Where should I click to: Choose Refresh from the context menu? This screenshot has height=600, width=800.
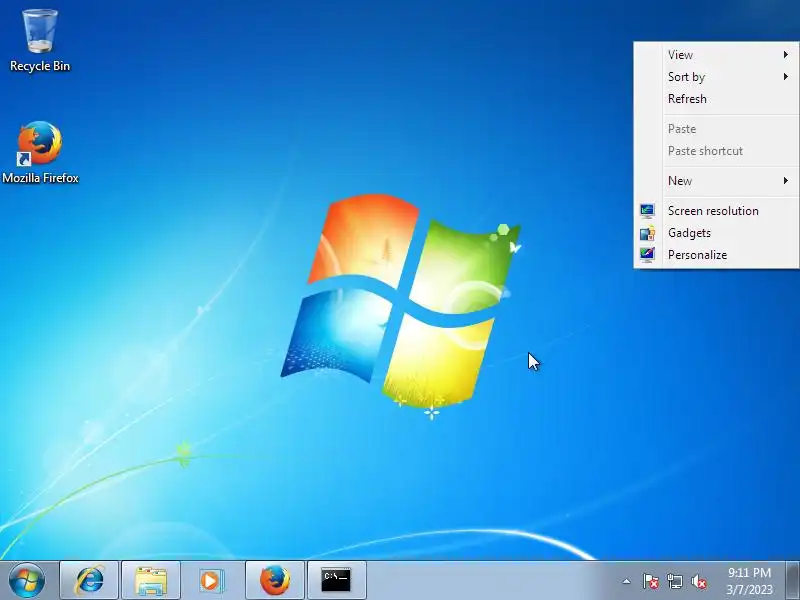(x=717, y=98)
